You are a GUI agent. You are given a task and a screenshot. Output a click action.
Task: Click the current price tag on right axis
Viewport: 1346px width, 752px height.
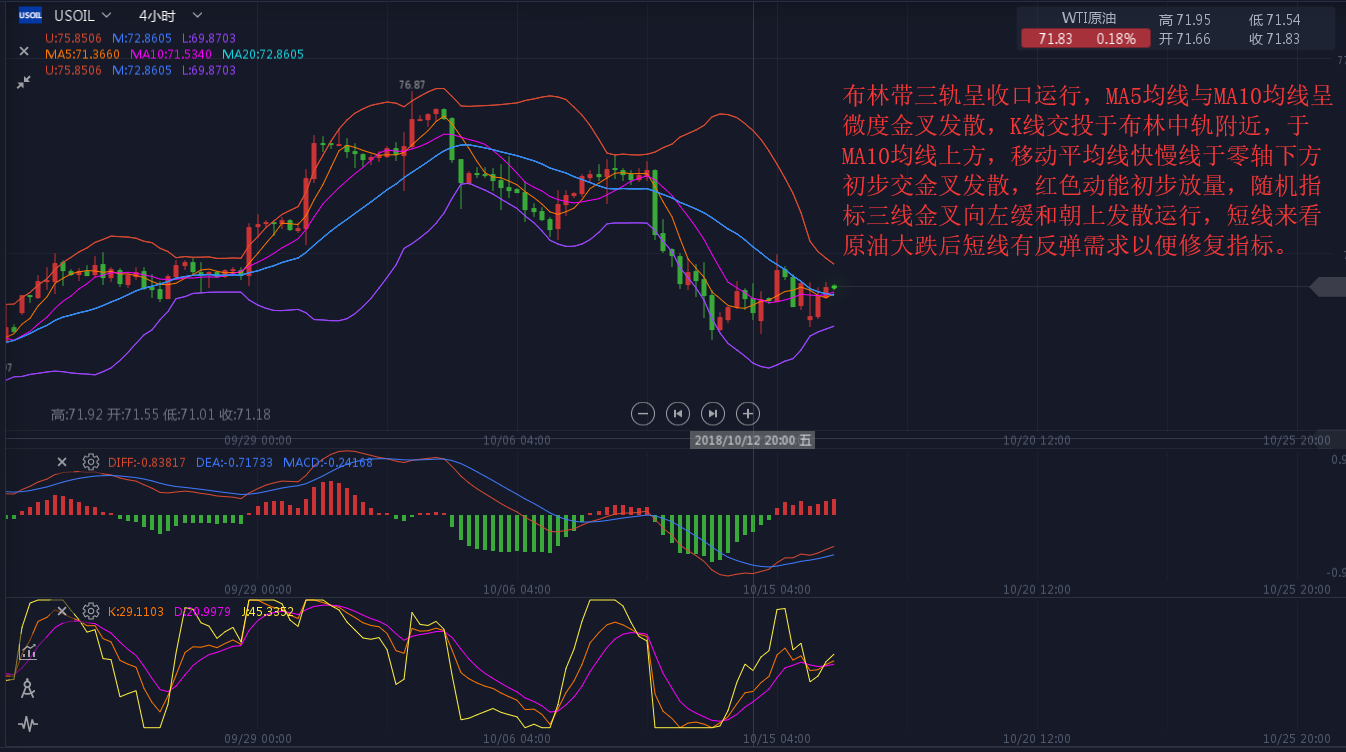tap(1328, 288)
